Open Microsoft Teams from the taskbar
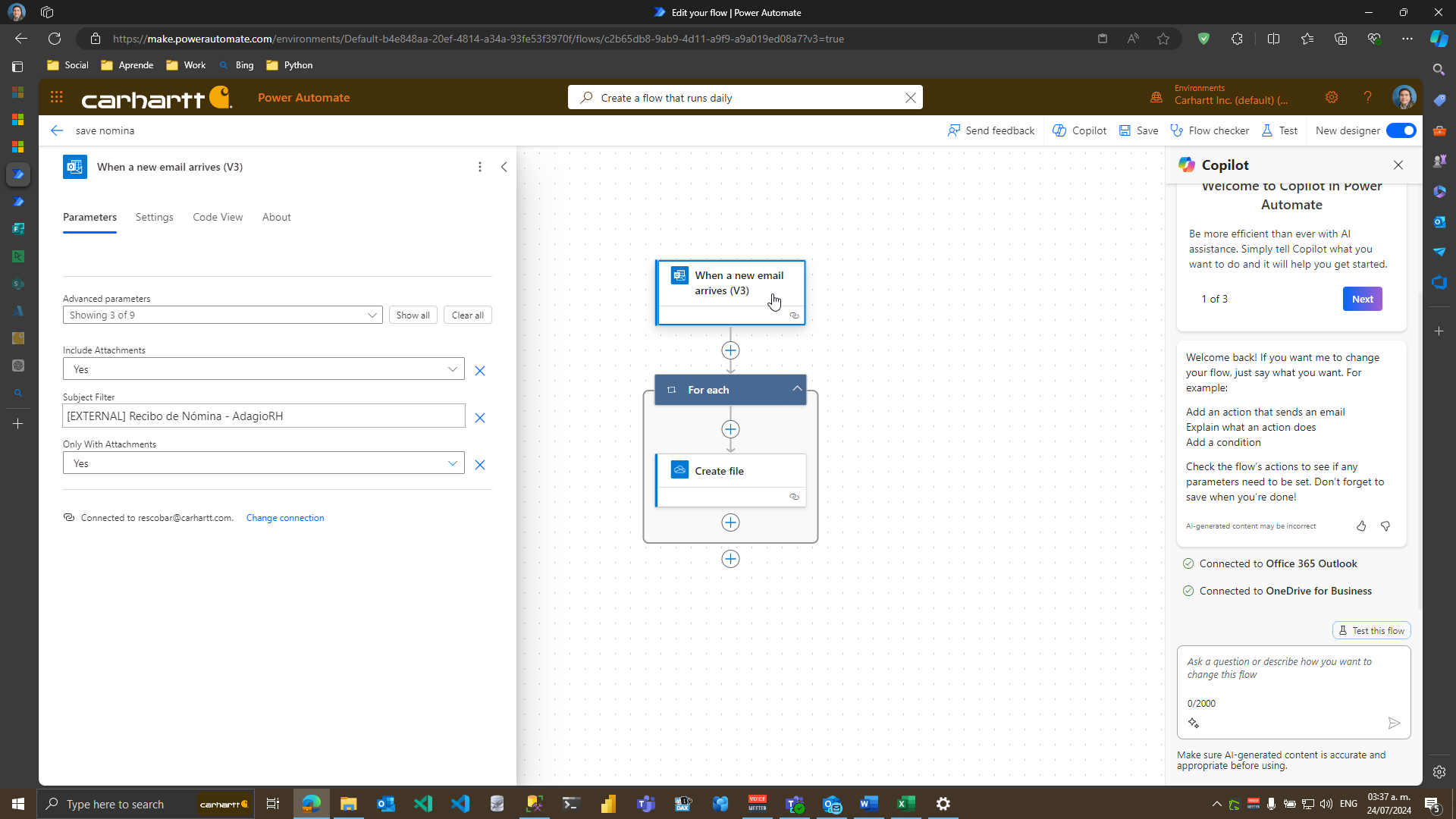The height and width of the screenshot is (819, 1456). pyautogui.click(x=646, y=804)
